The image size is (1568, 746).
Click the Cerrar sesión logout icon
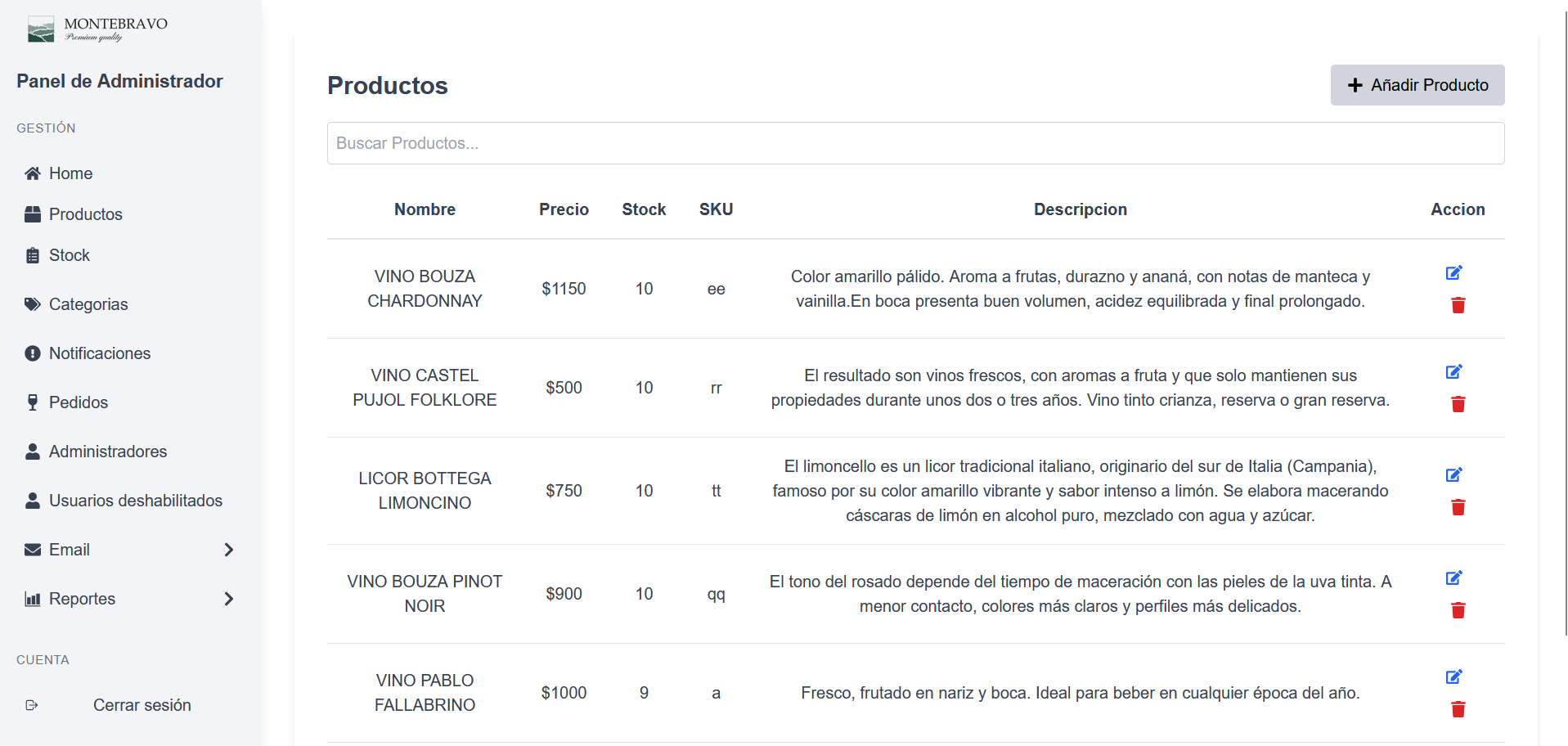[32, 705]
